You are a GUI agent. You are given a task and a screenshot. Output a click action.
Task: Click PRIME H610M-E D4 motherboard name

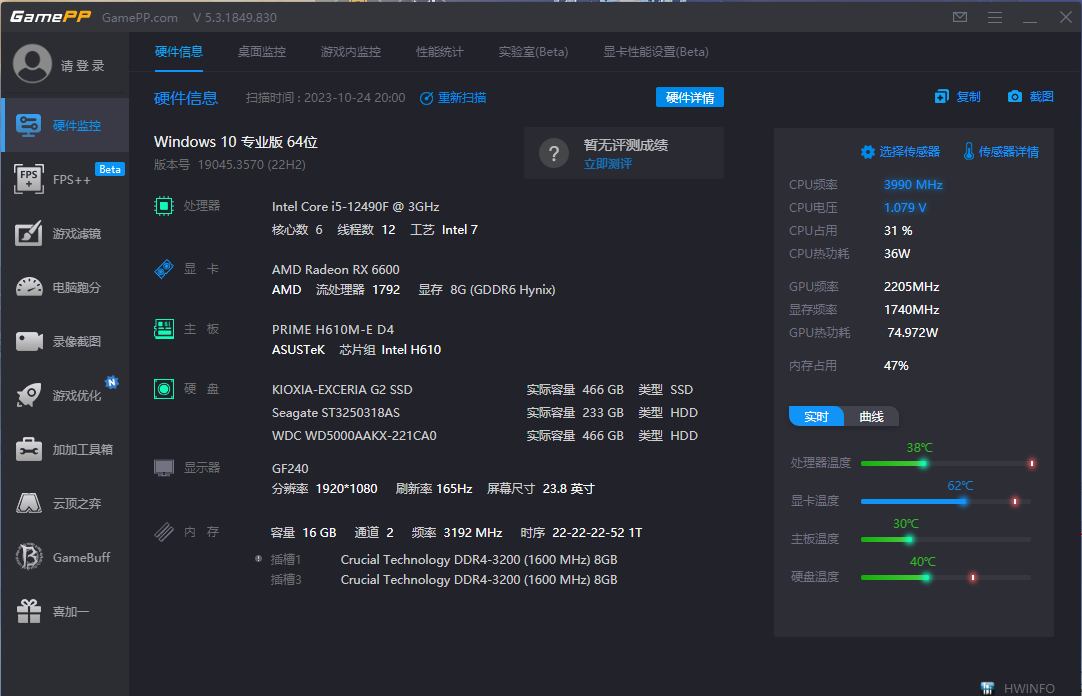click(x=333, y=329)
